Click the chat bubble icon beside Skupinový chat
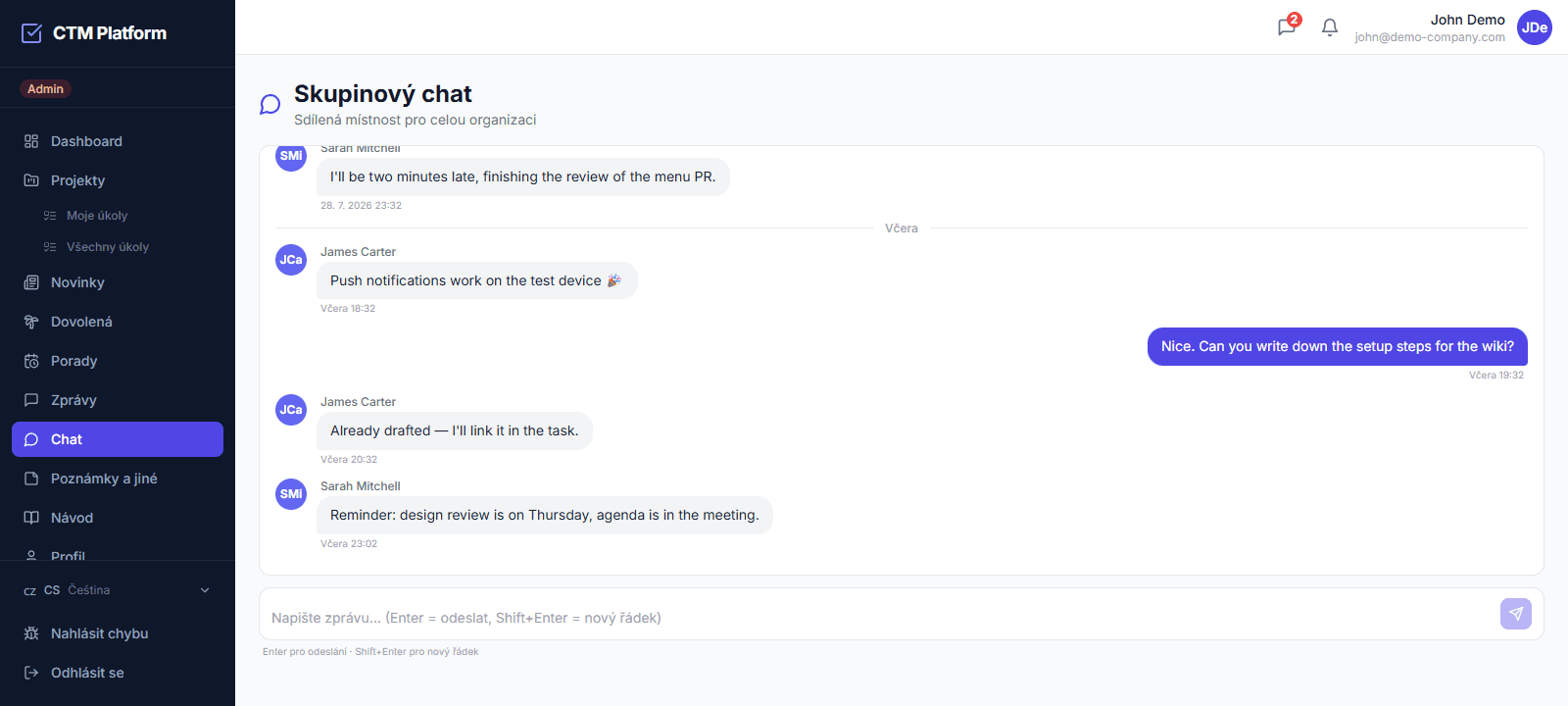This screenshot has width=1568, height=706. tap(270, 105)
